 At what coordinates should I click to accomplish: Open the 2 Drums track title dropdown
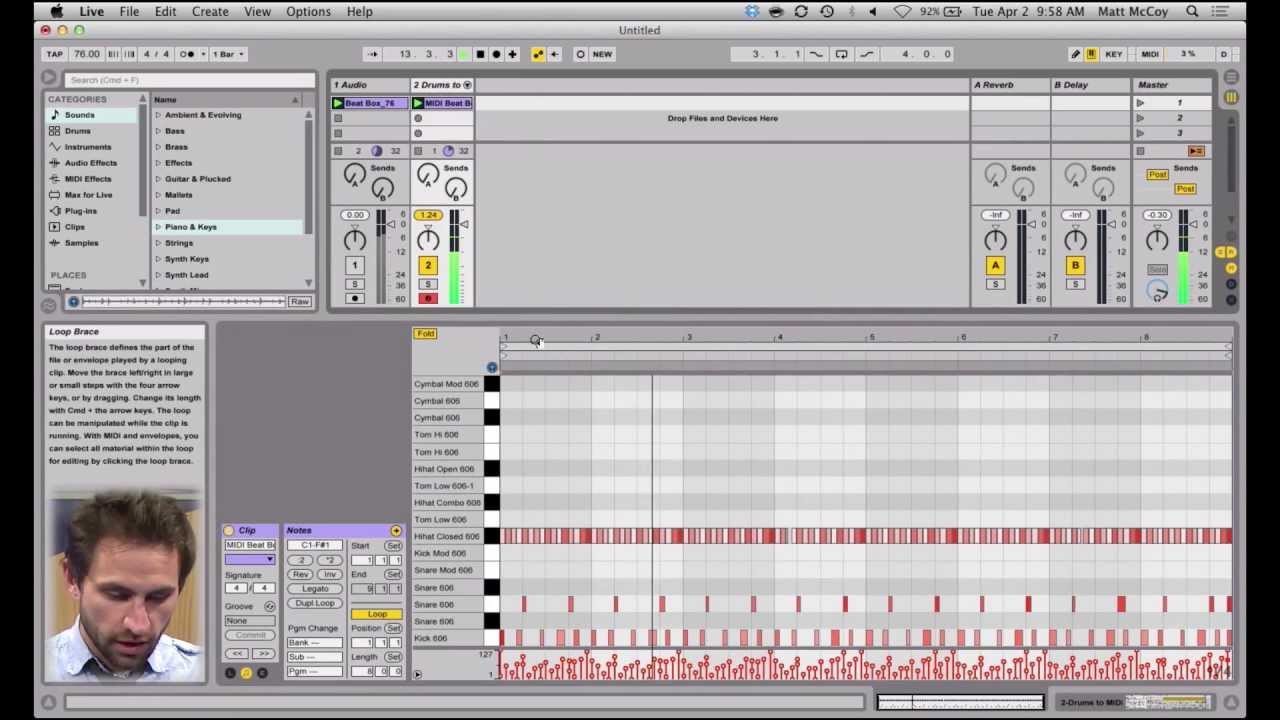tap(467, 85)
